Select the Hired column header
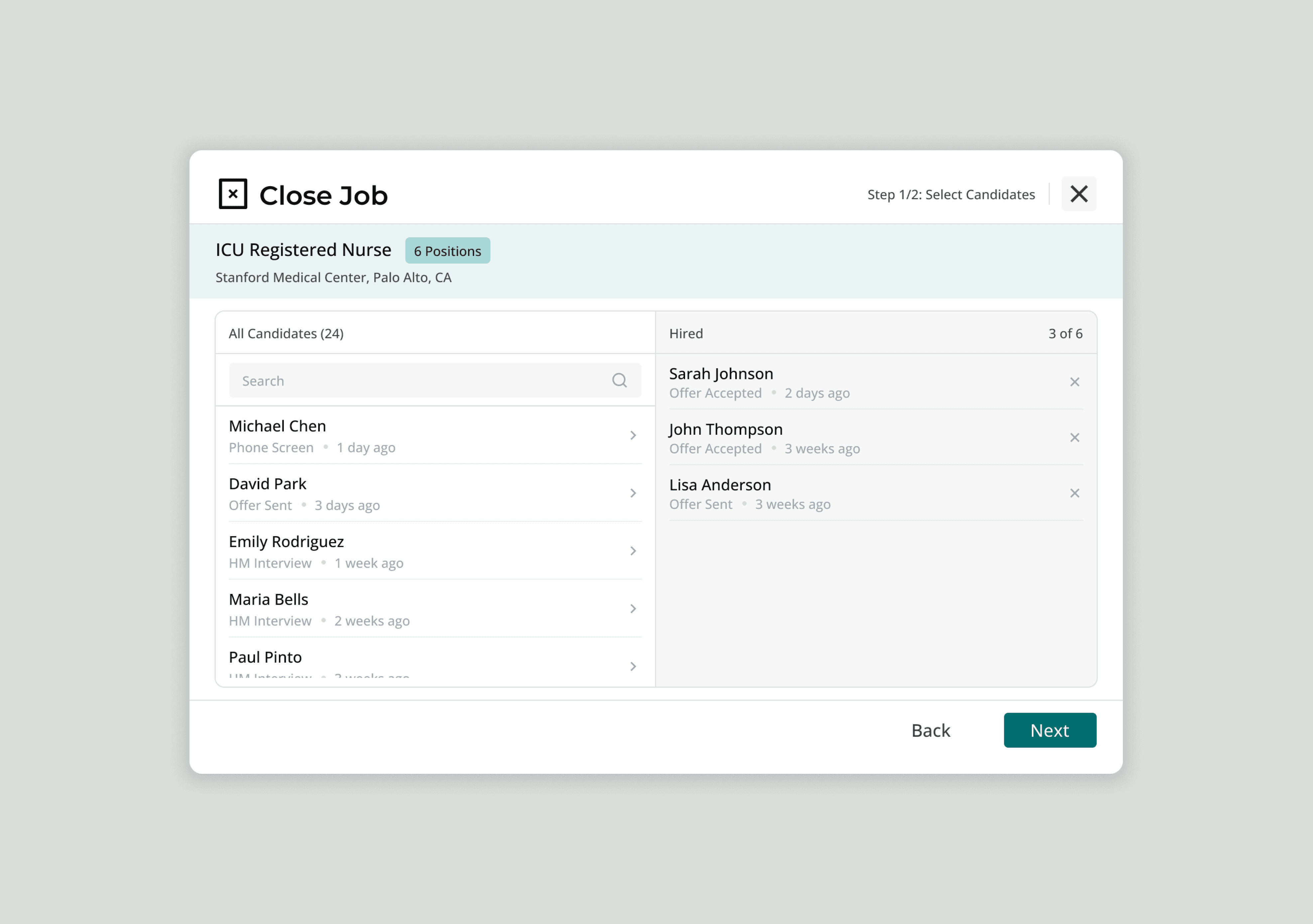 (x=686, y=333)
